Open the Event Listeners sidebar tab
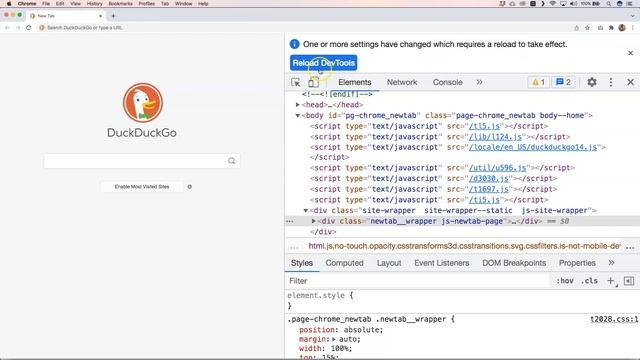 pyautogui.click(x=442, y=263)
